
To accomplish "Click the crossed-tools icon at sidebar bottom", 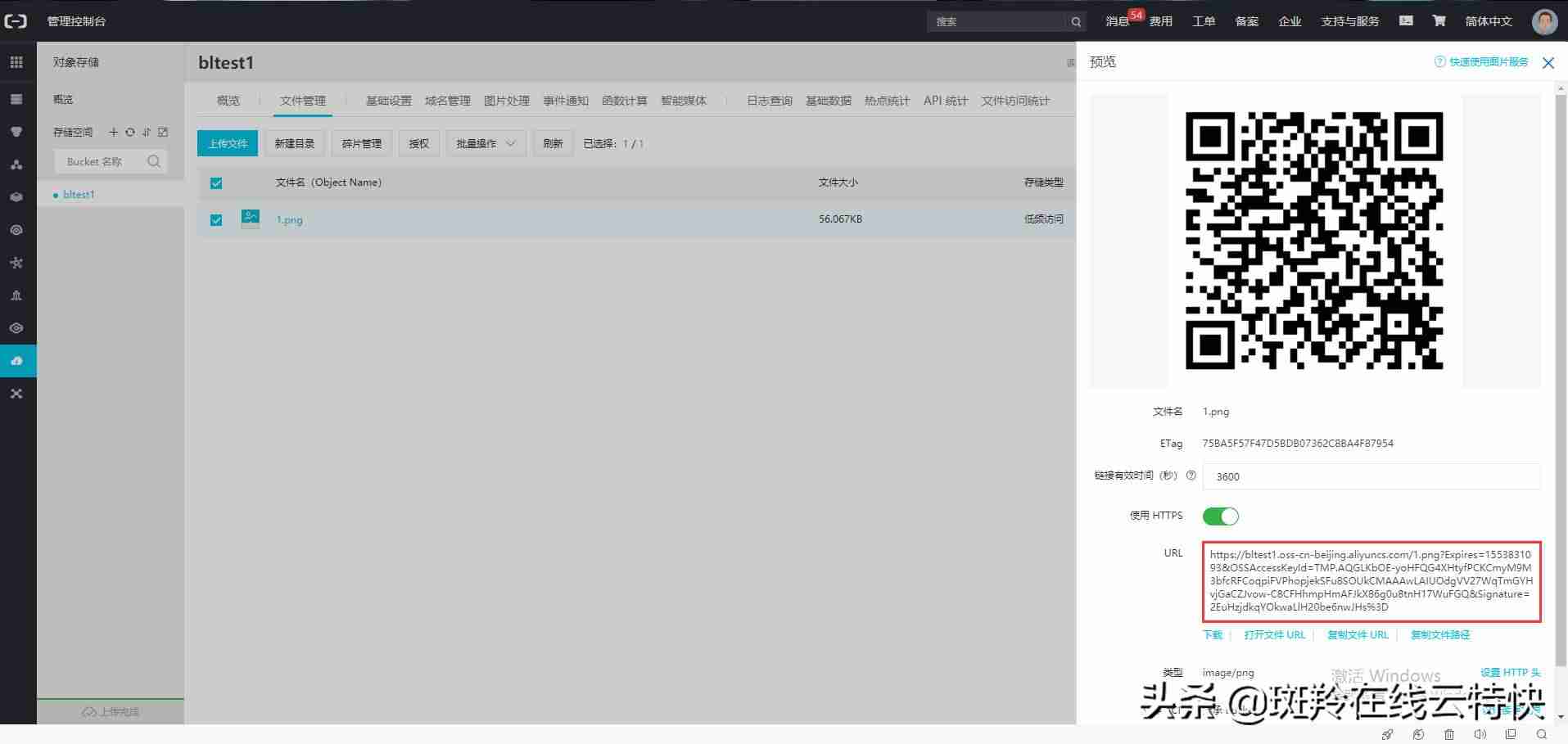I will point(16,394).
